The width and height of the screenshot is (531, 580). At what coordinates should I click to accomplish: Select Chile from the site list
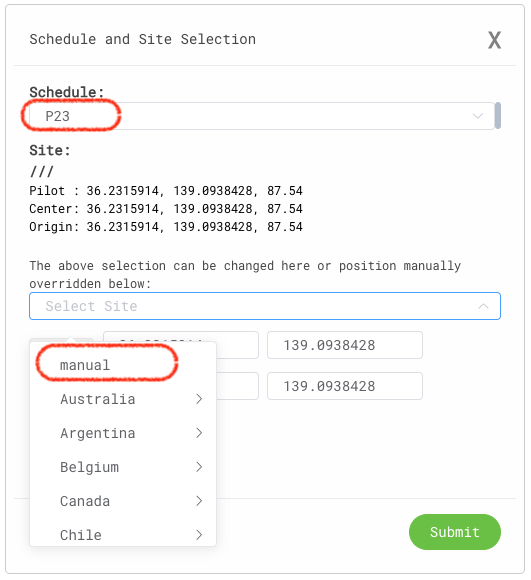[123, 535]
